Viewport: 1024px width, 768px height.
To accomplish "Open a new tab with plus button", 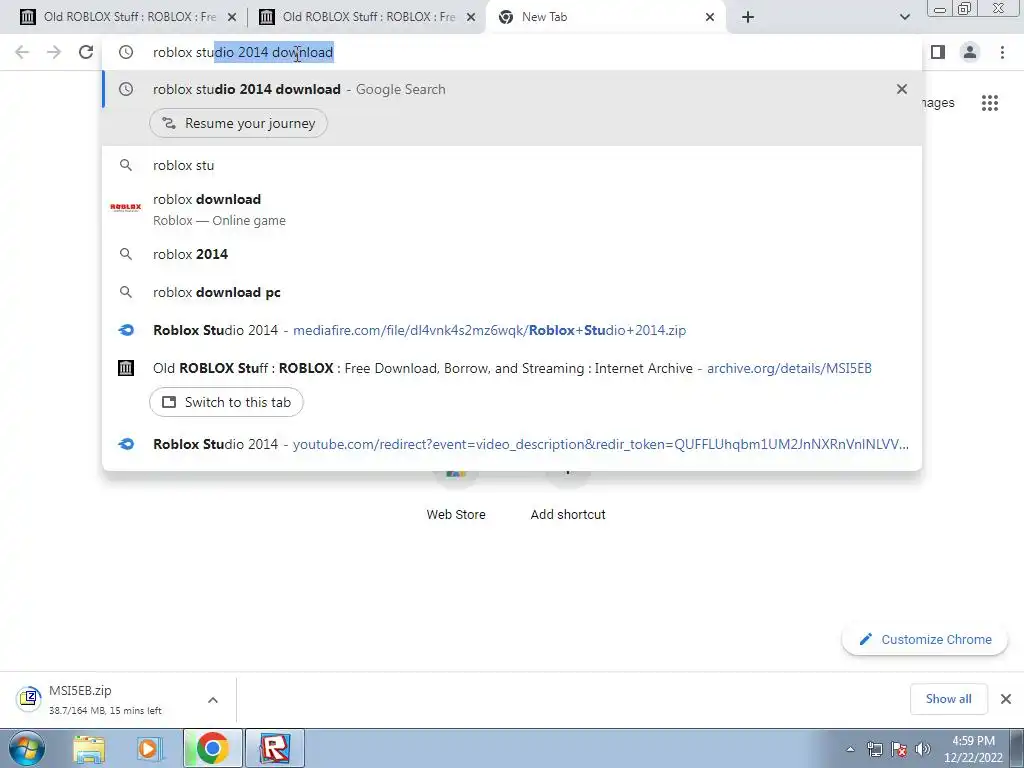I will coord(748,18).
